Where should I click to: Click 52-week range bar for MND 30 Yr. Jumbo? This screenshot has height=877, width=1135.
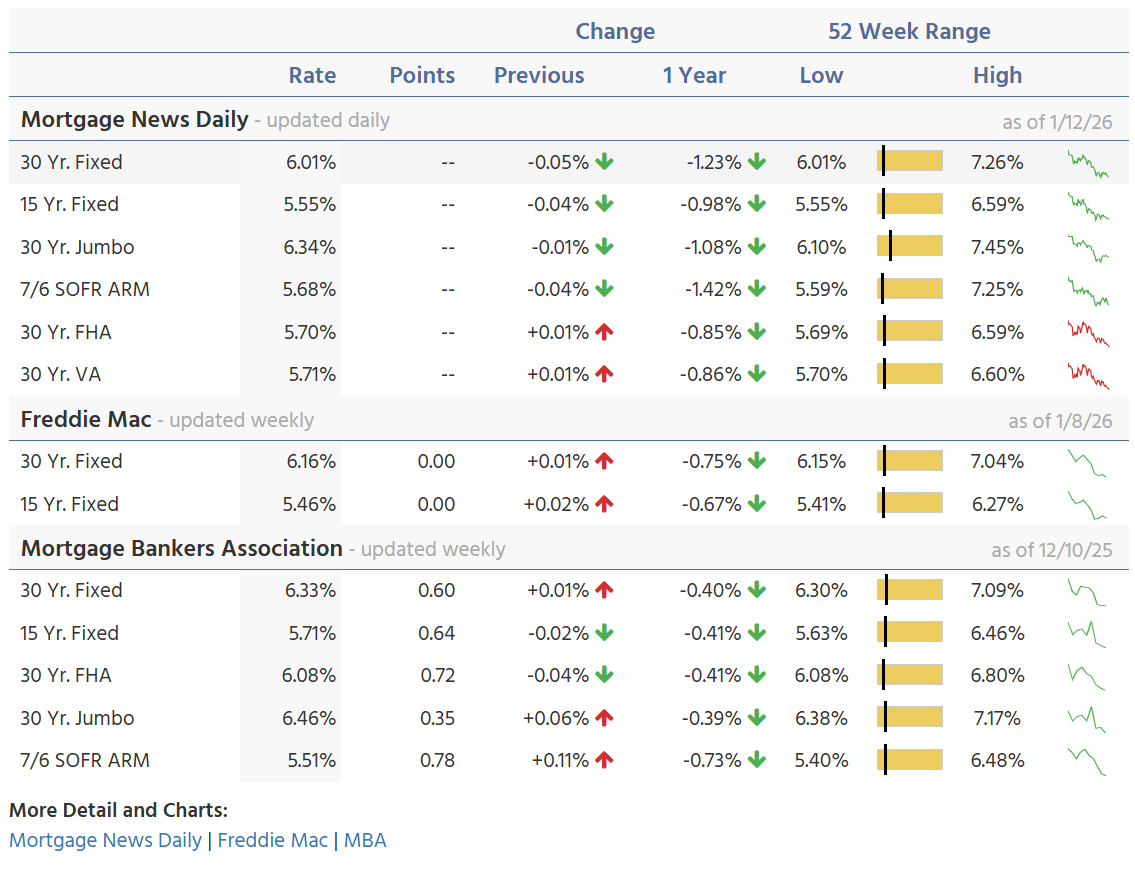click(x=910, y=247)
